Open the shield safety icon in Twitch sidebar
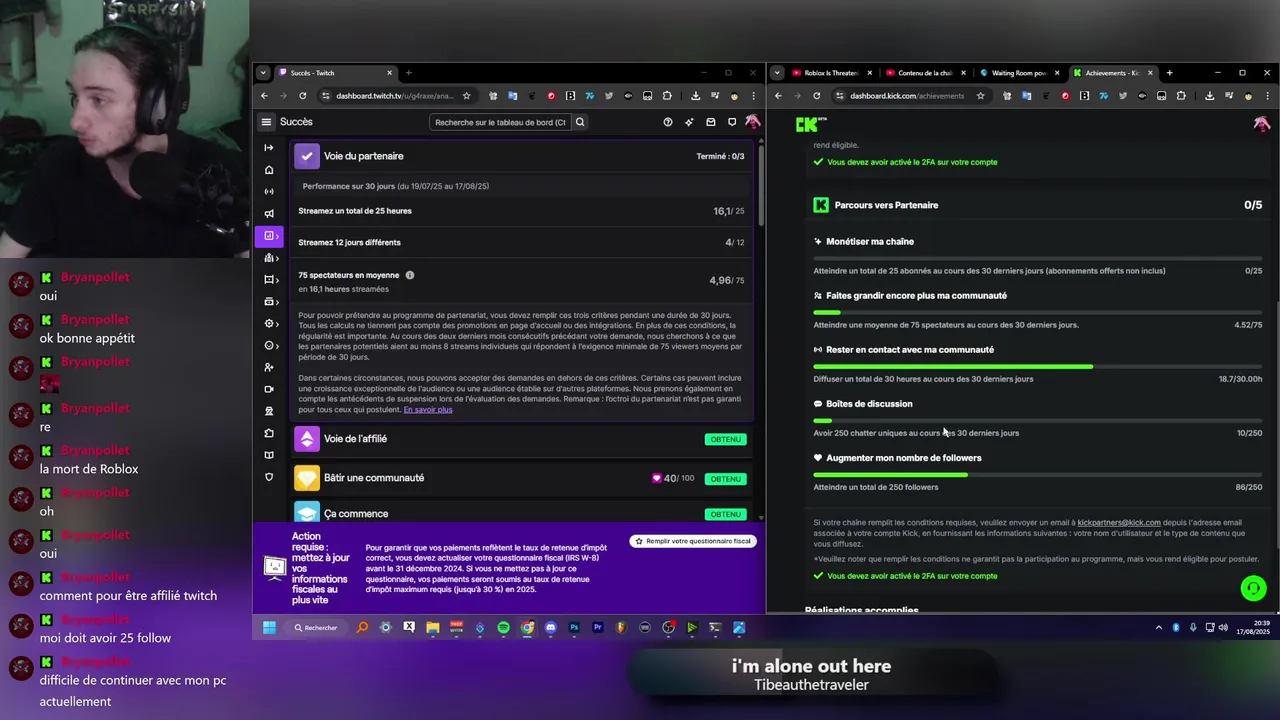The image size is (1280, 720). (x=268, y=477)
